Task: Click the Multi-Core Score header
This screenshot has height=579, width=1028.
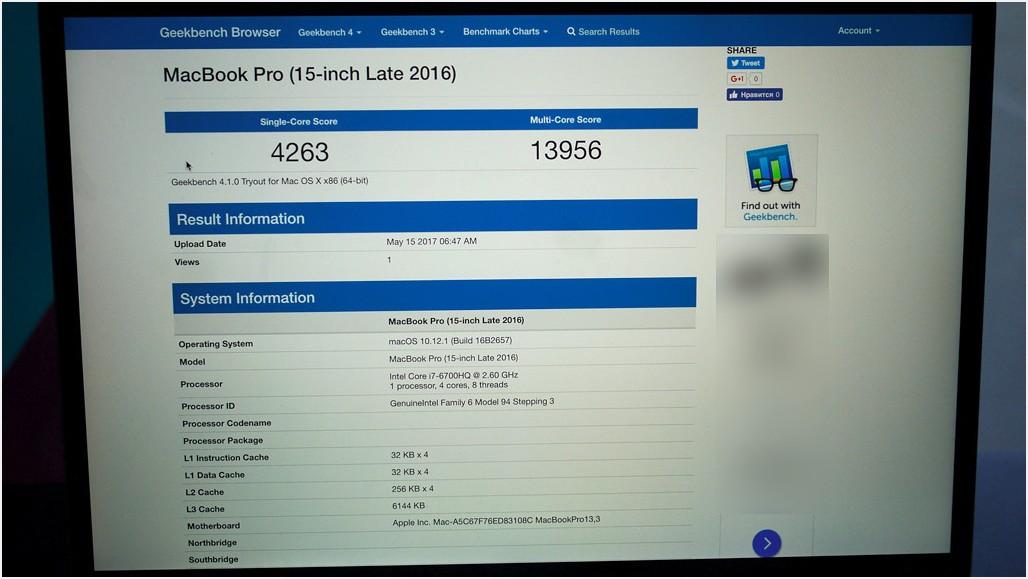Action: [x=565, y=120]
